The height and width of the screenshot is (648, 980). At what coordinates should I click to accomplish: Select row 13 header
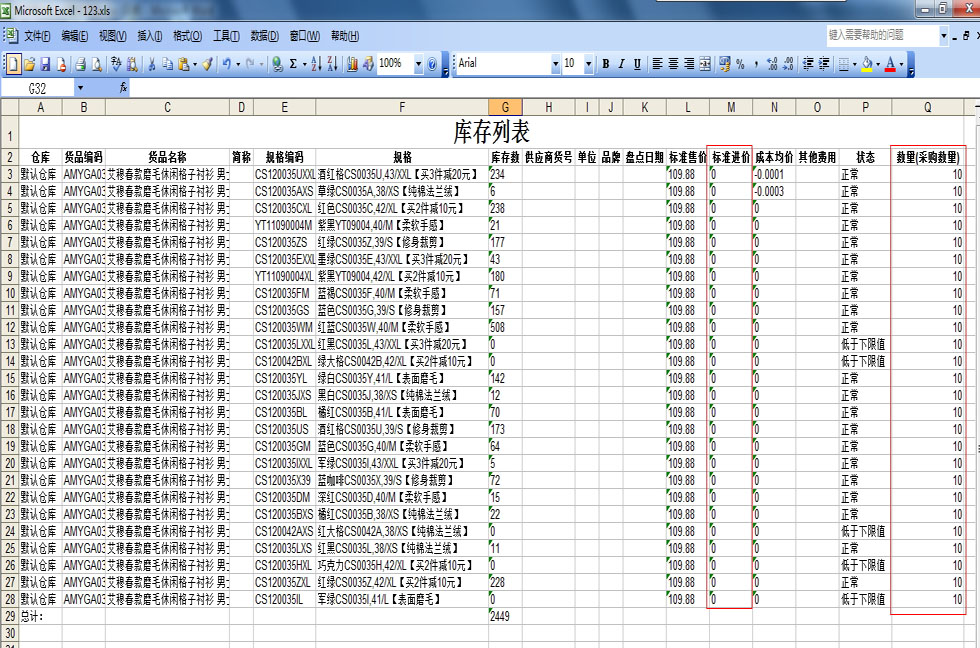[x=9, y=344]
